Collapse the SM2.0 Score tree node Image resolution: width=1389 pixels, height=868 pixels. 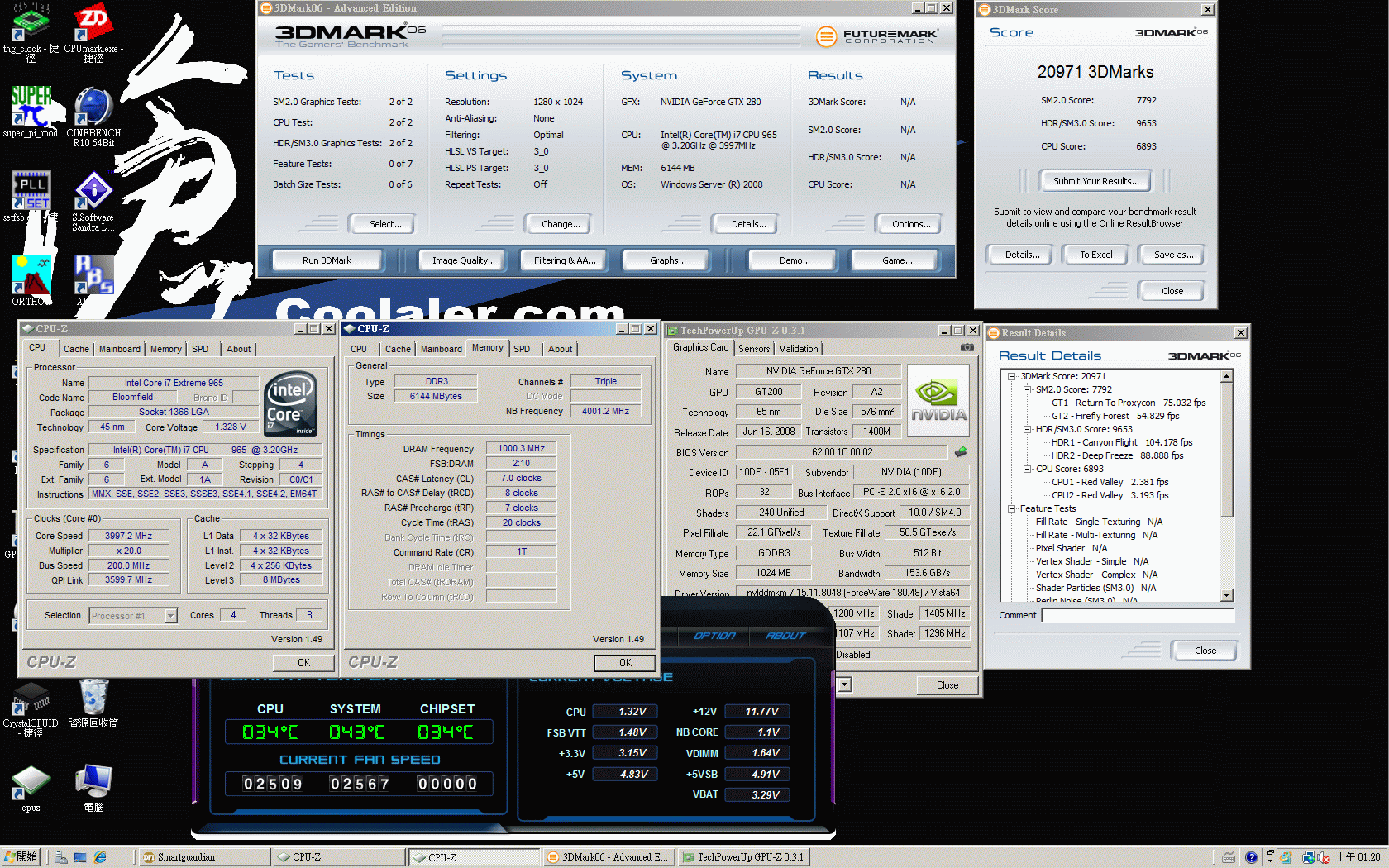click(1027, 389)
